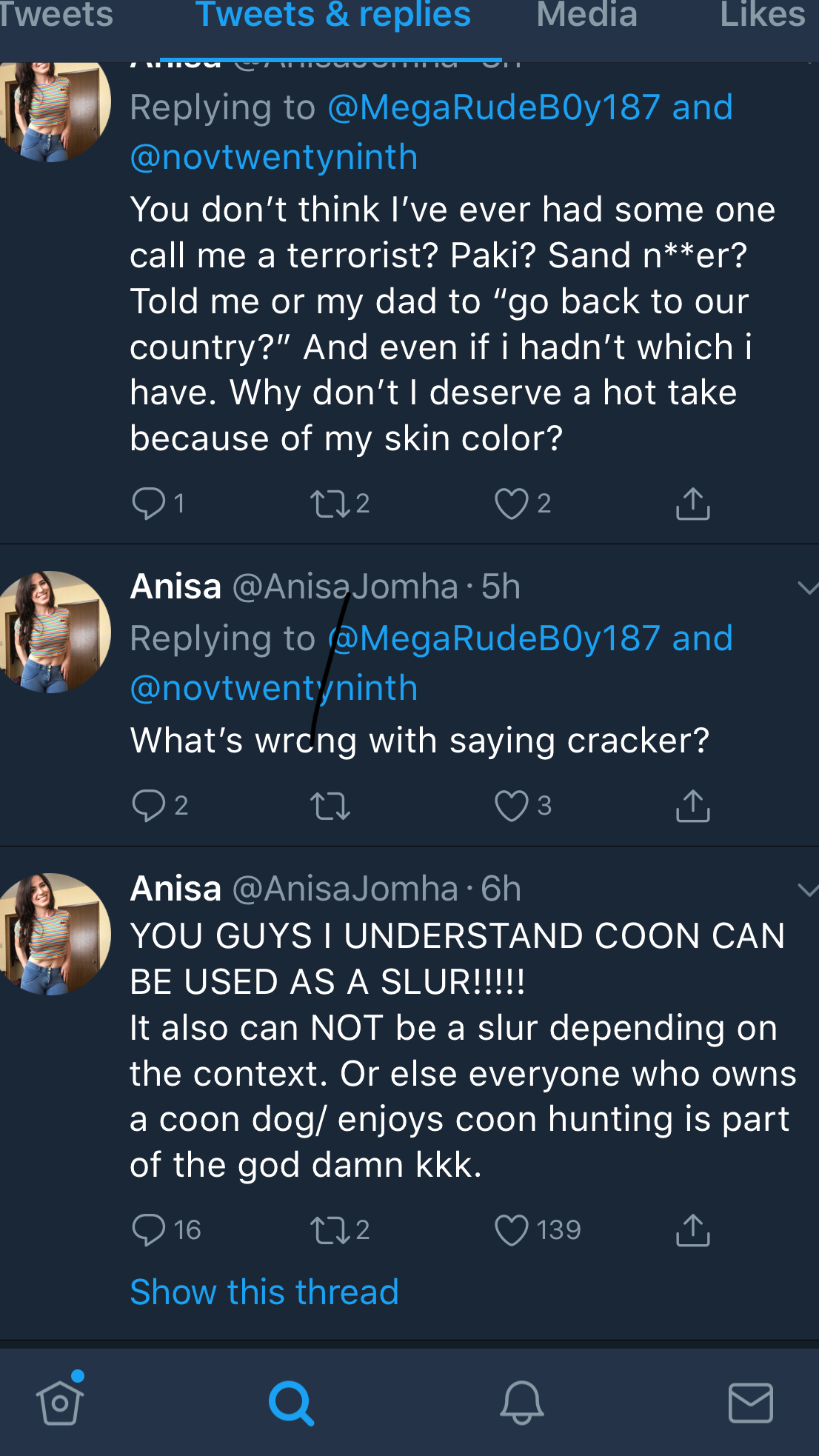Screen dimensions: 819x1456
Task: Share the terrorist tweet
Action: coord(692,504)
